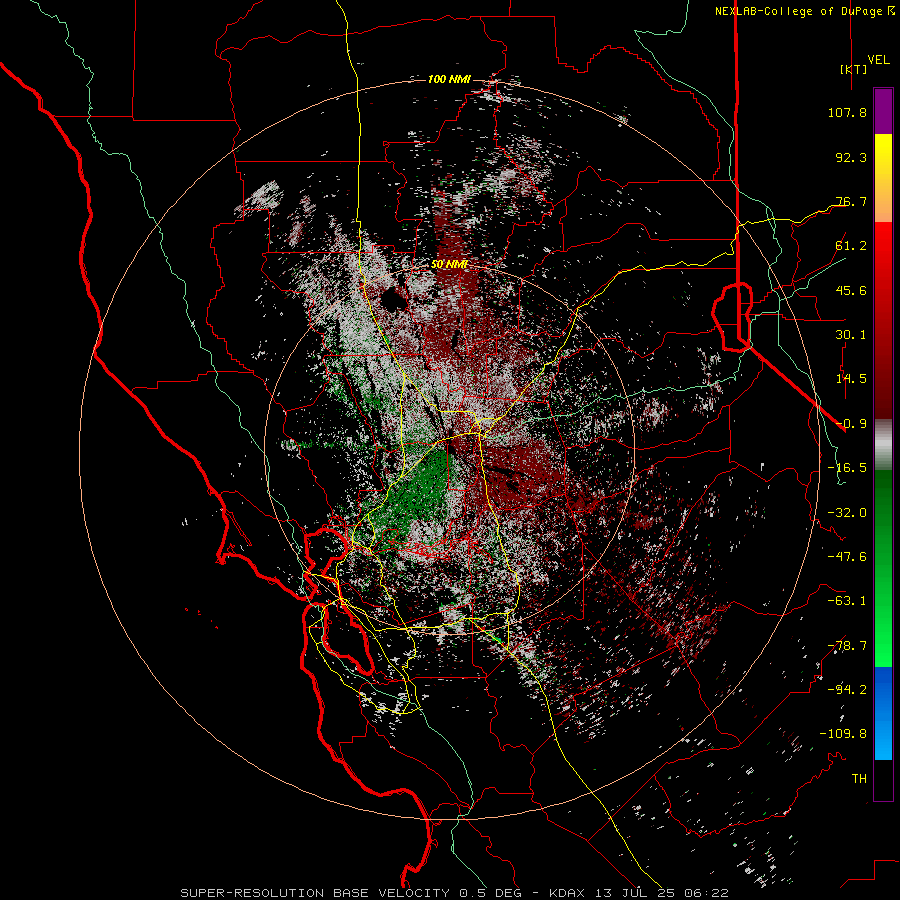This screenshot has width=900, height=900.
Task: Click the TH threshold label
Action: tap(859, 779)
